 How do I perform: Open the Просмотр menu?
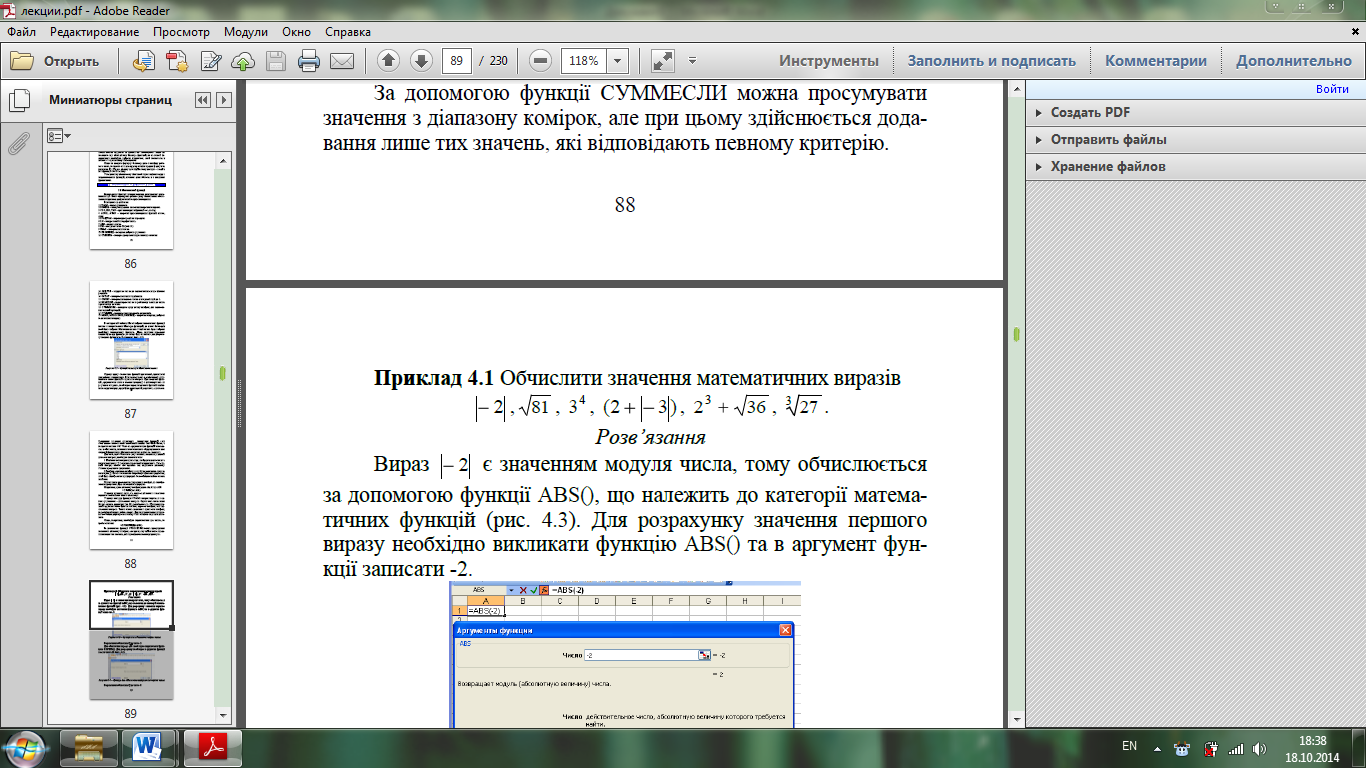coord(181,32)
